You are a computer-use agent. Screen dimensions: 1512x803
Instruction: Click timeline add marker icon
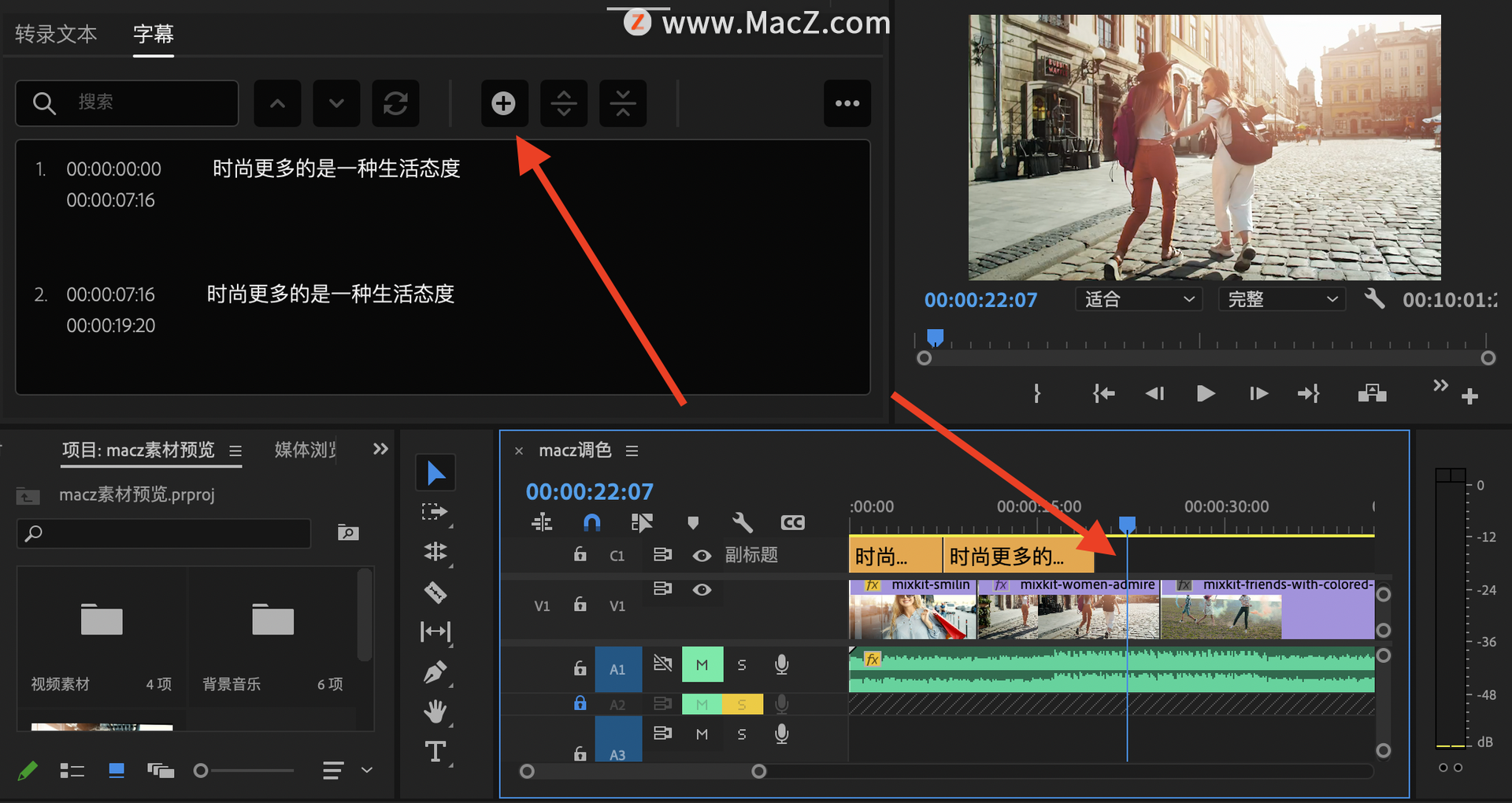coord(693,523)
